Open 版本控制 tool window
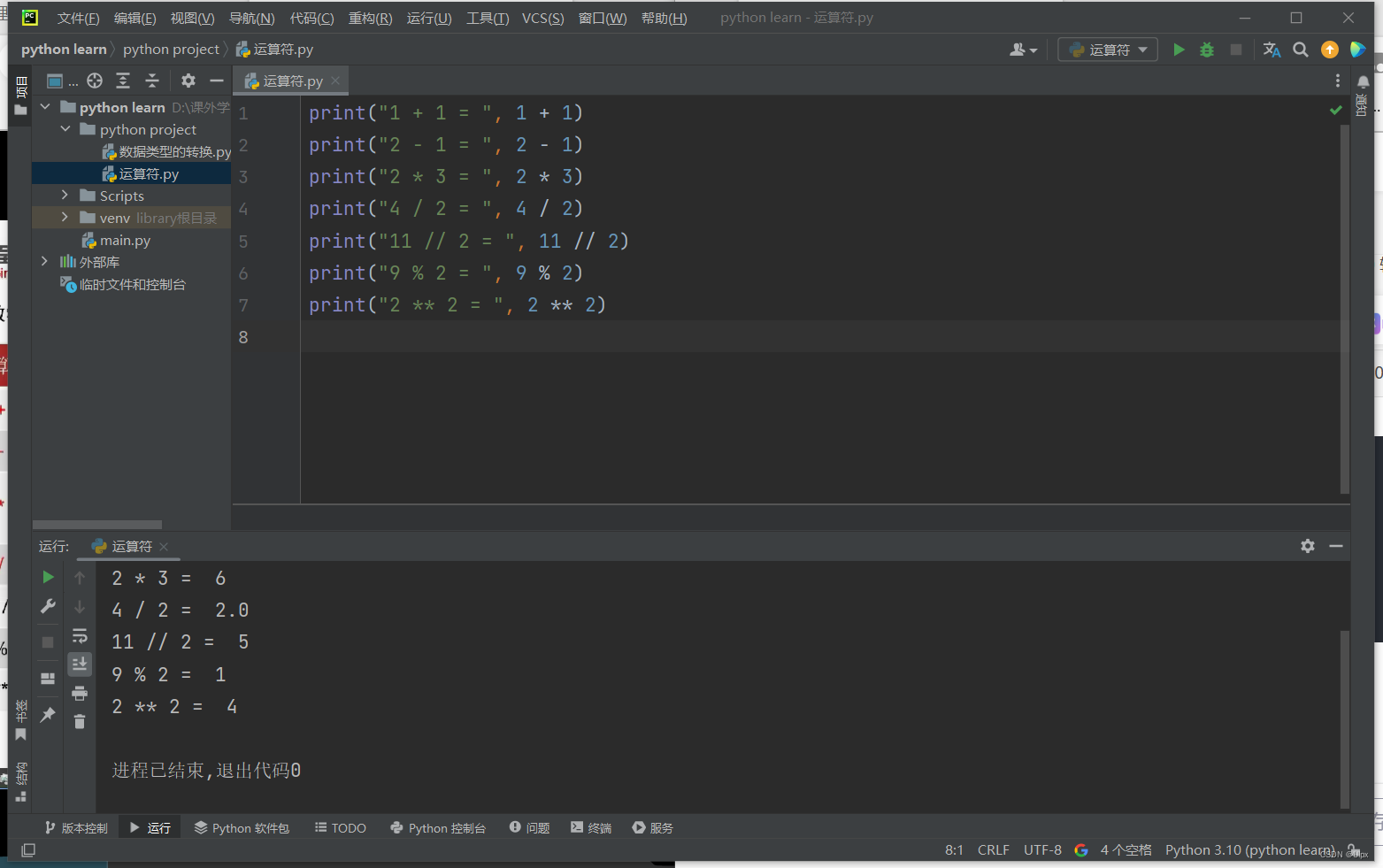 [x=76, y=827]
